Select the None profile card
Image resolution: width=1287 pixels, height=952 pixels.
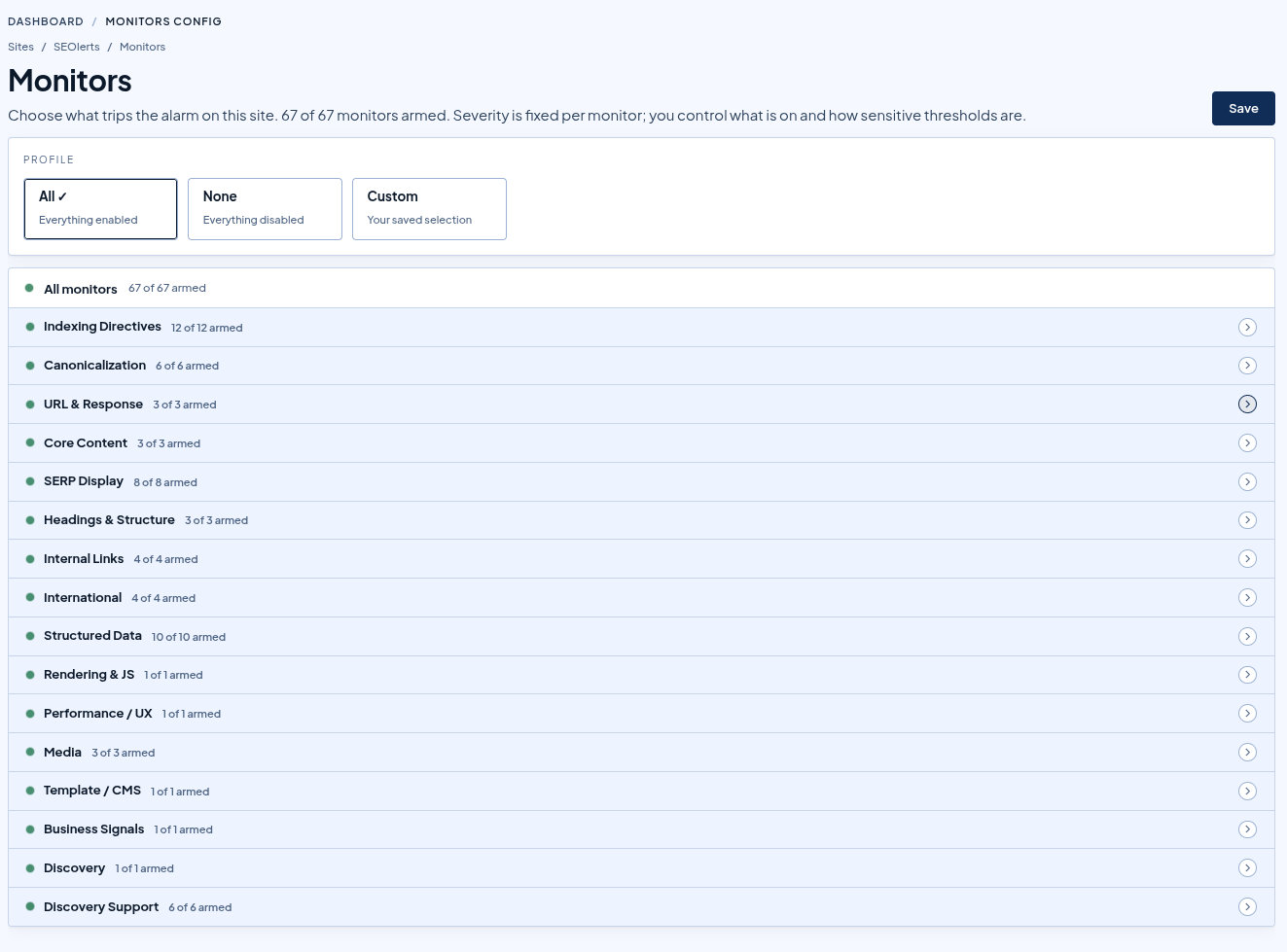pyautogui.click(x=265, y=209)
